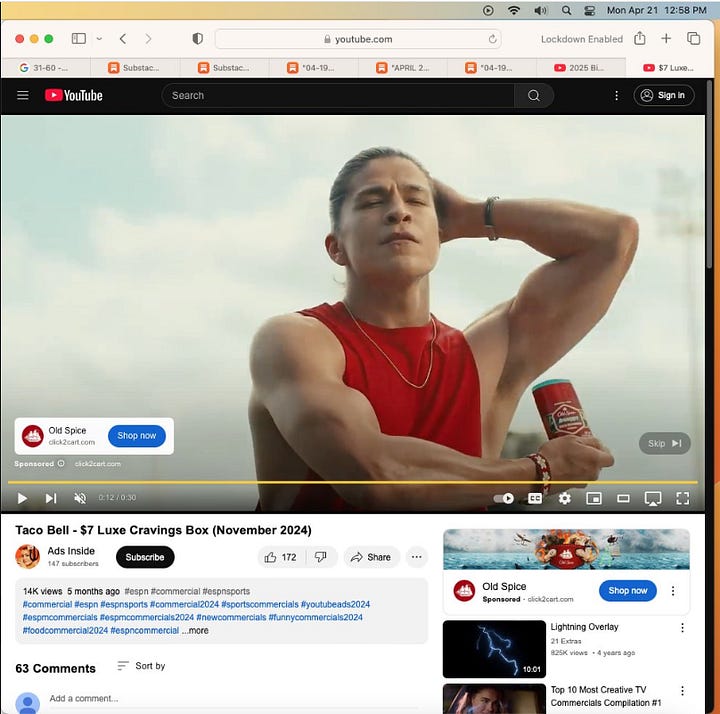Click the Add a comment field
720x714 pixels.
pos(234,698)
